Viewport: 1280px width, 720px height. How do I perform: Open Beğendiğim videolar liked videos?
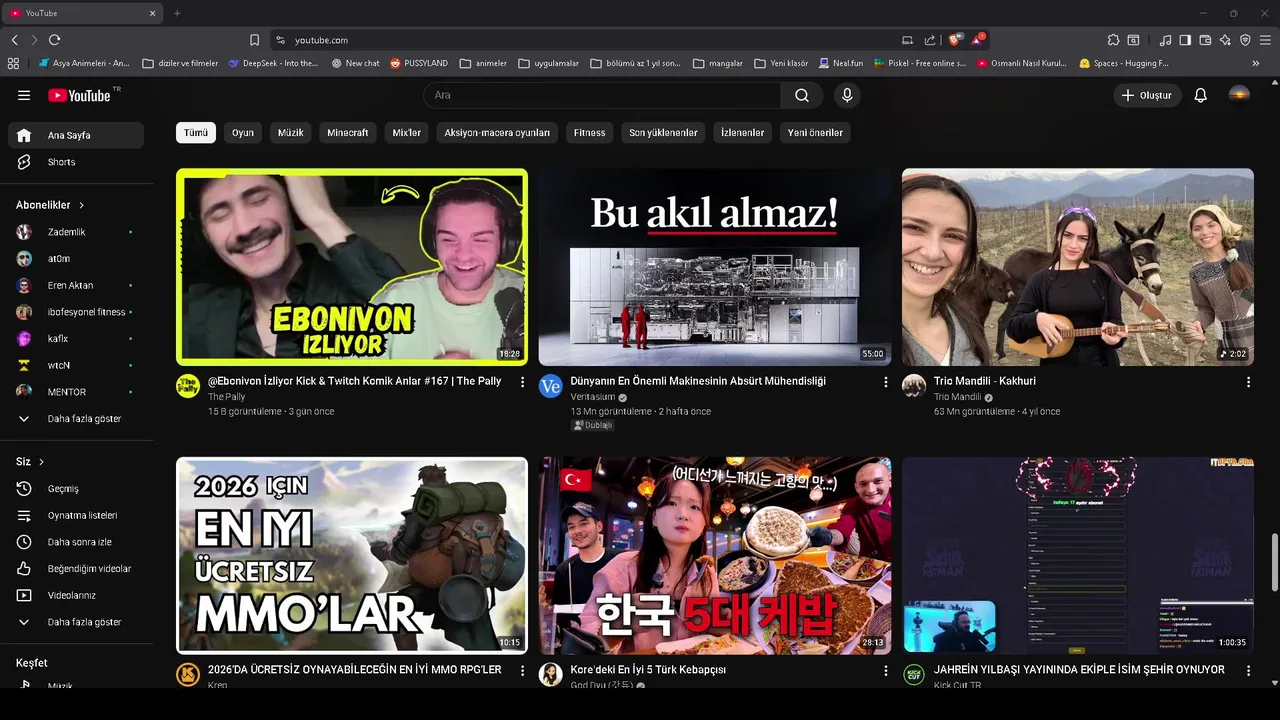coord(76,569)
